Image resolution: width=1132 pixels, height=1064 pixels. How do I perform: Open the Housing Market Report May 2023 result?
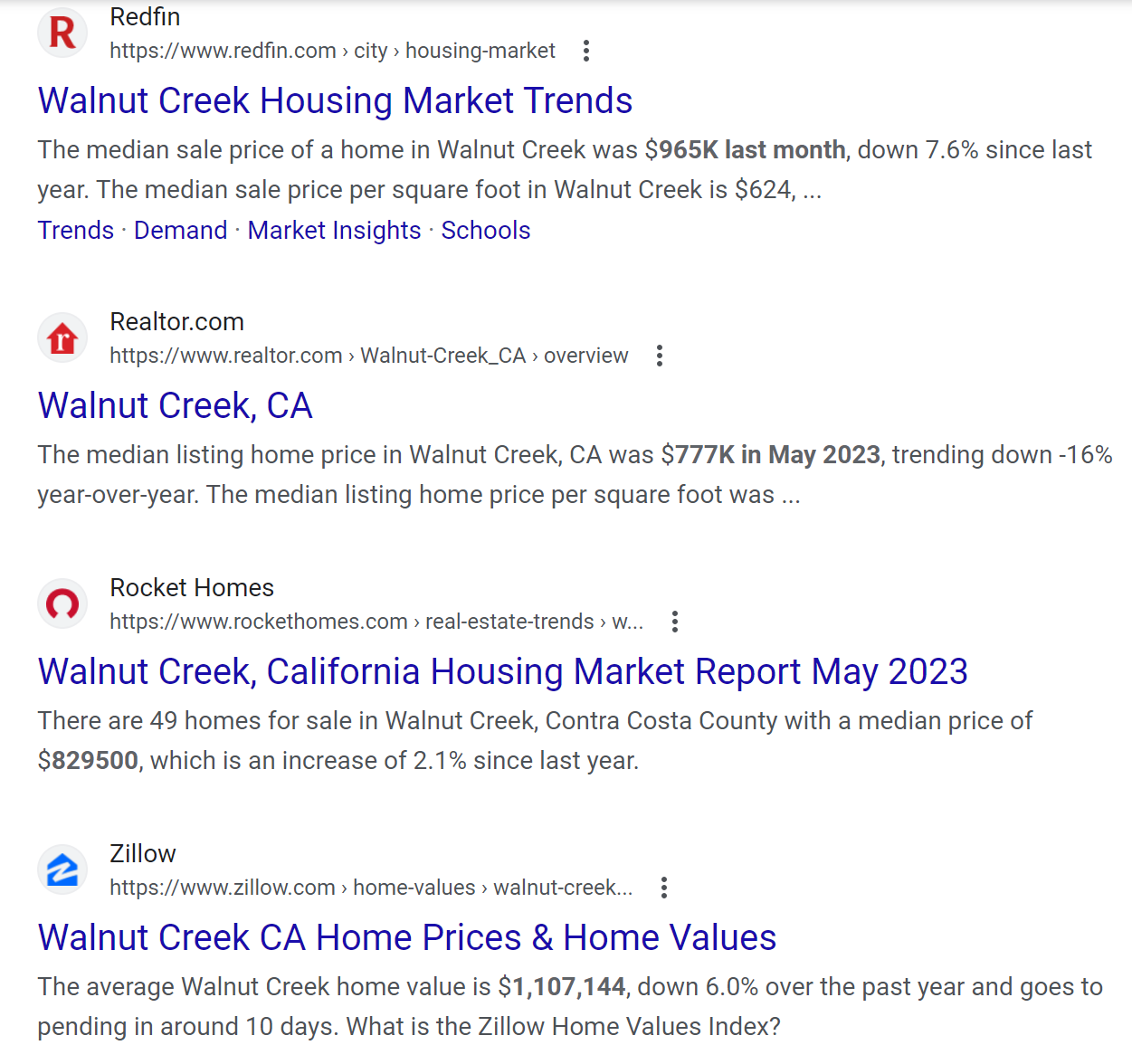coord(502,671)
